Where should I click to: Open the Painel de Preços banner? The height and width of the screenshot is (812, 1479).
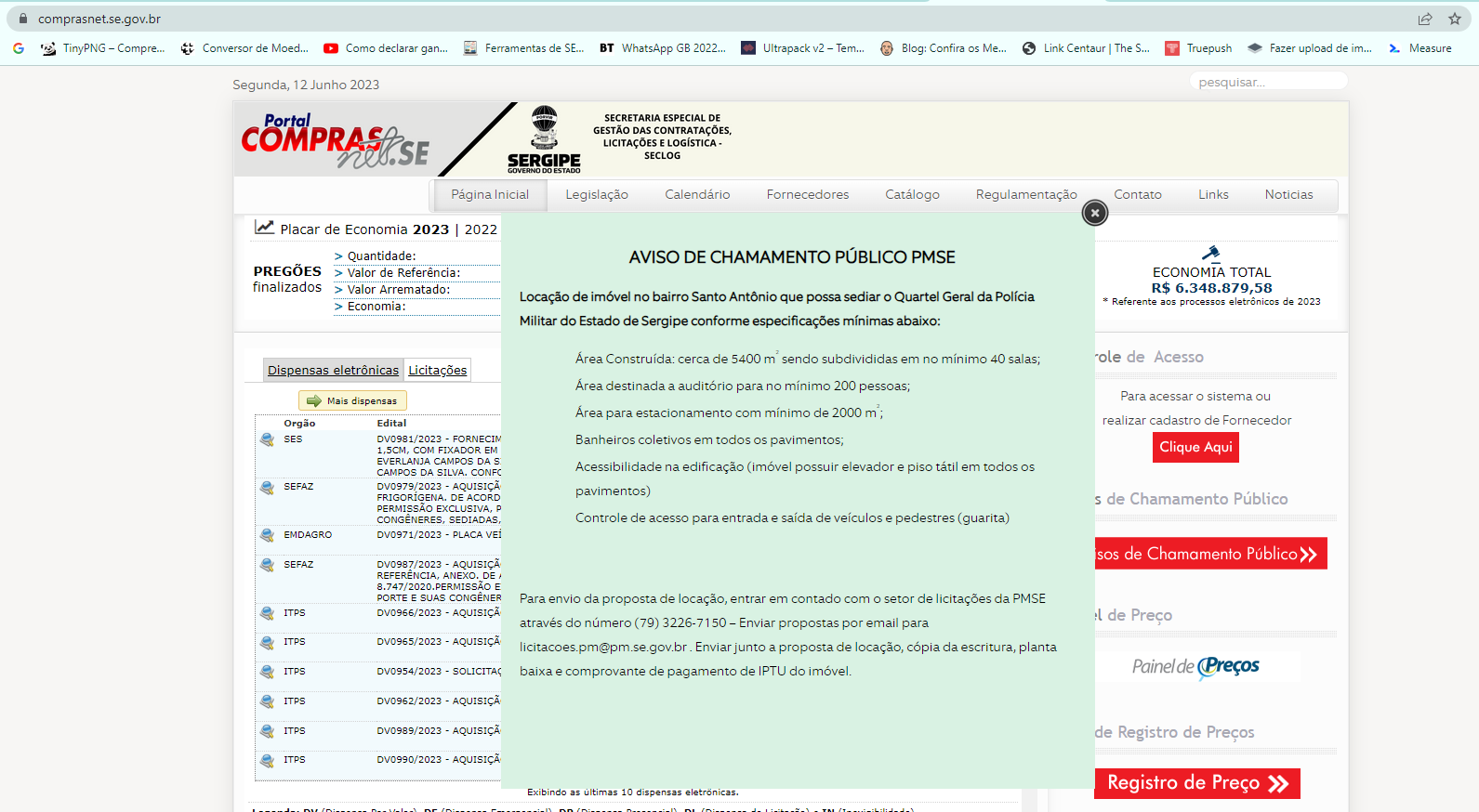click(1195, 666)
